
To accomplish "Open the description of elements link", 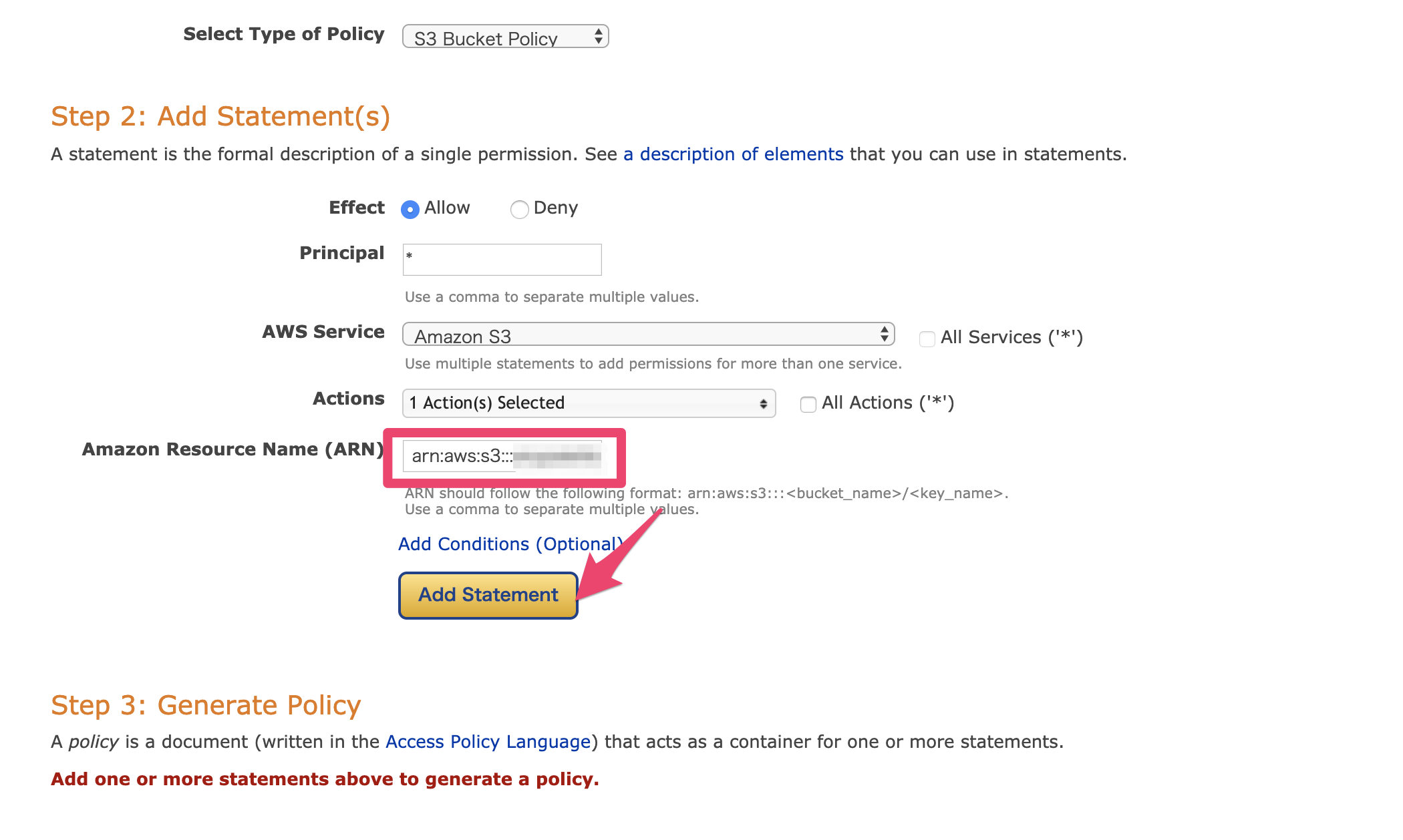I will tap(734, 154).
